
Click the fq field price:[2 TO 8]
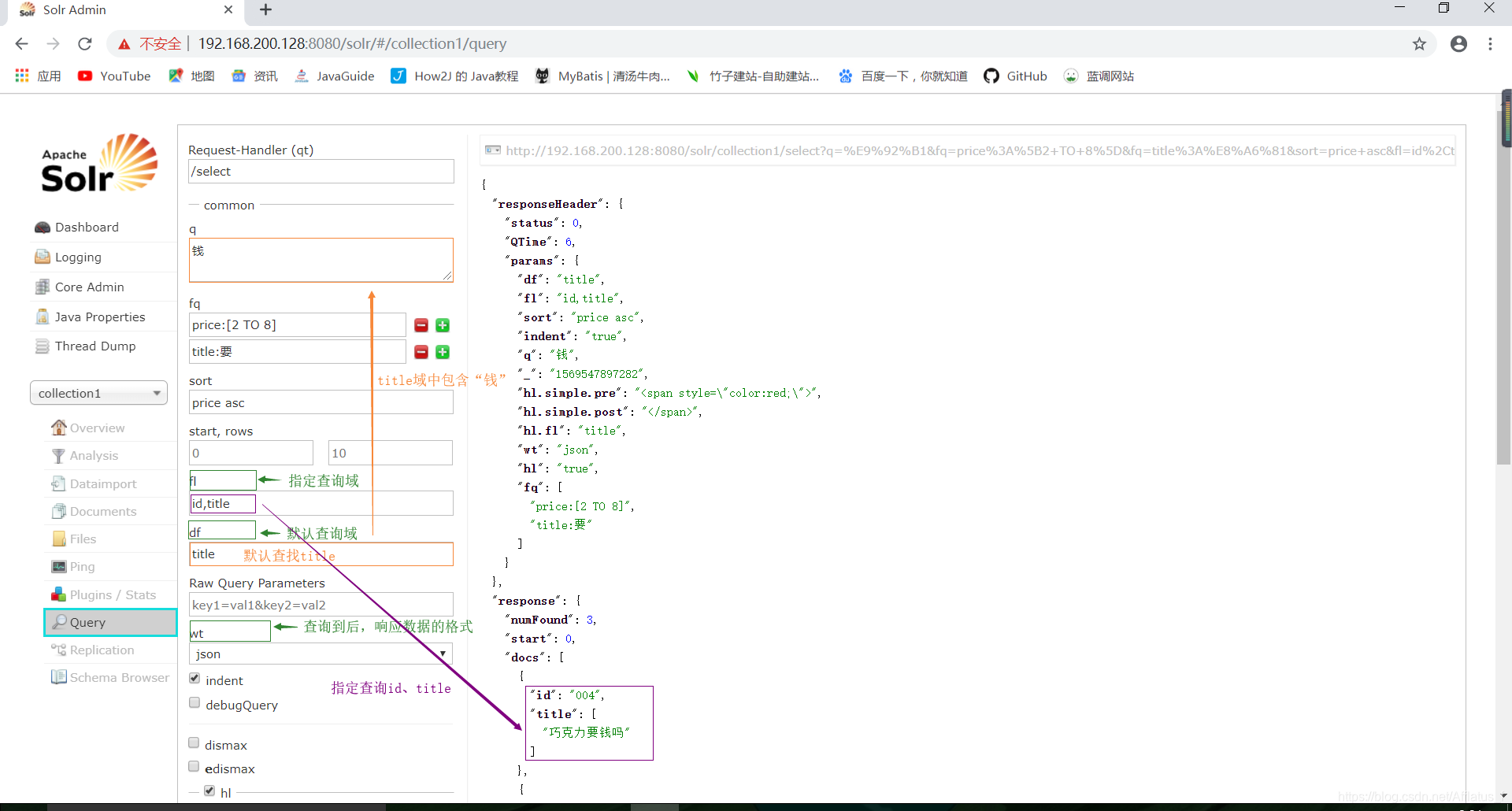[297, 324]
